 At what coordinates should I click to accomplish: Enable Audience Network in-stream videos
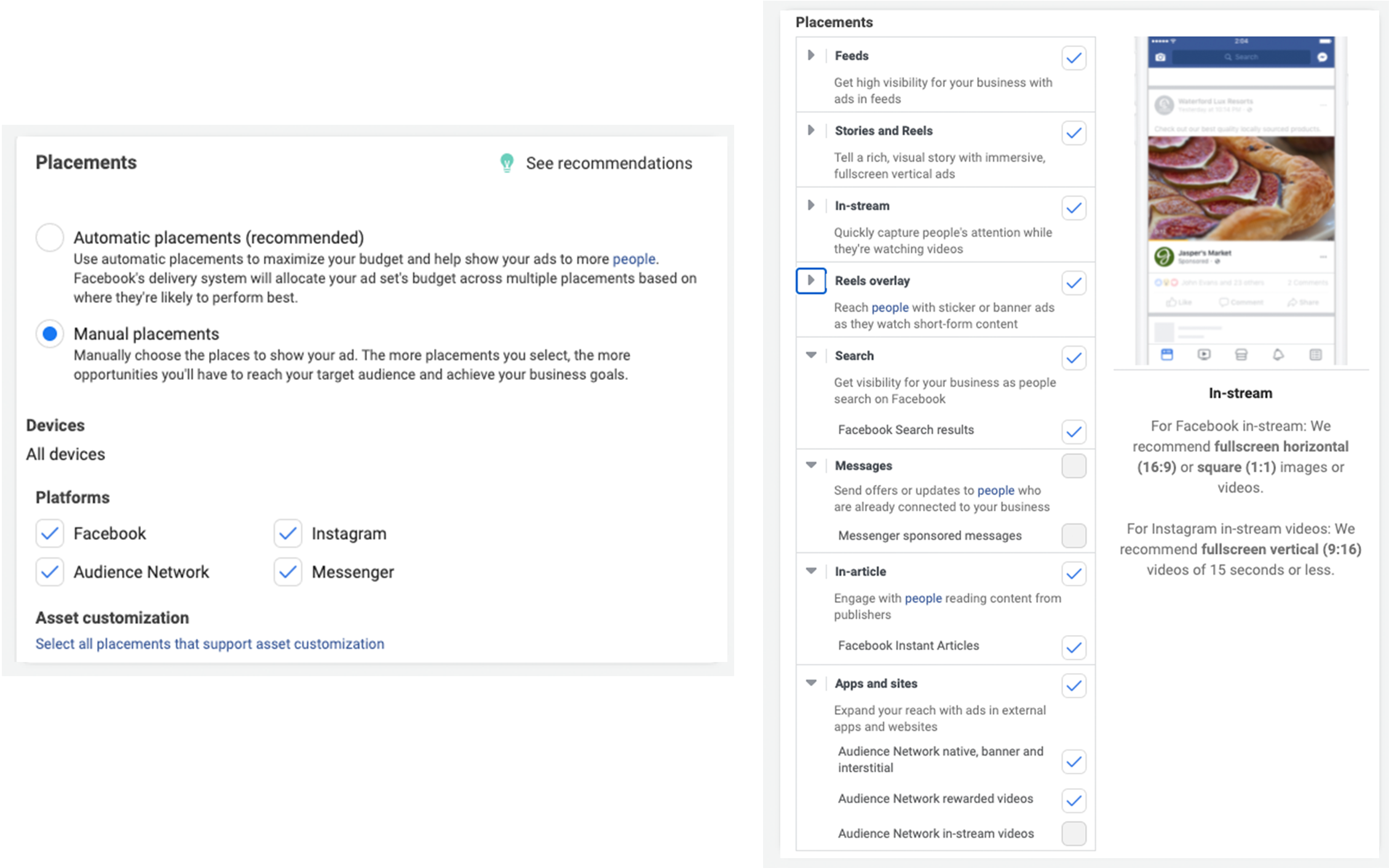[x=1074, y=834]
